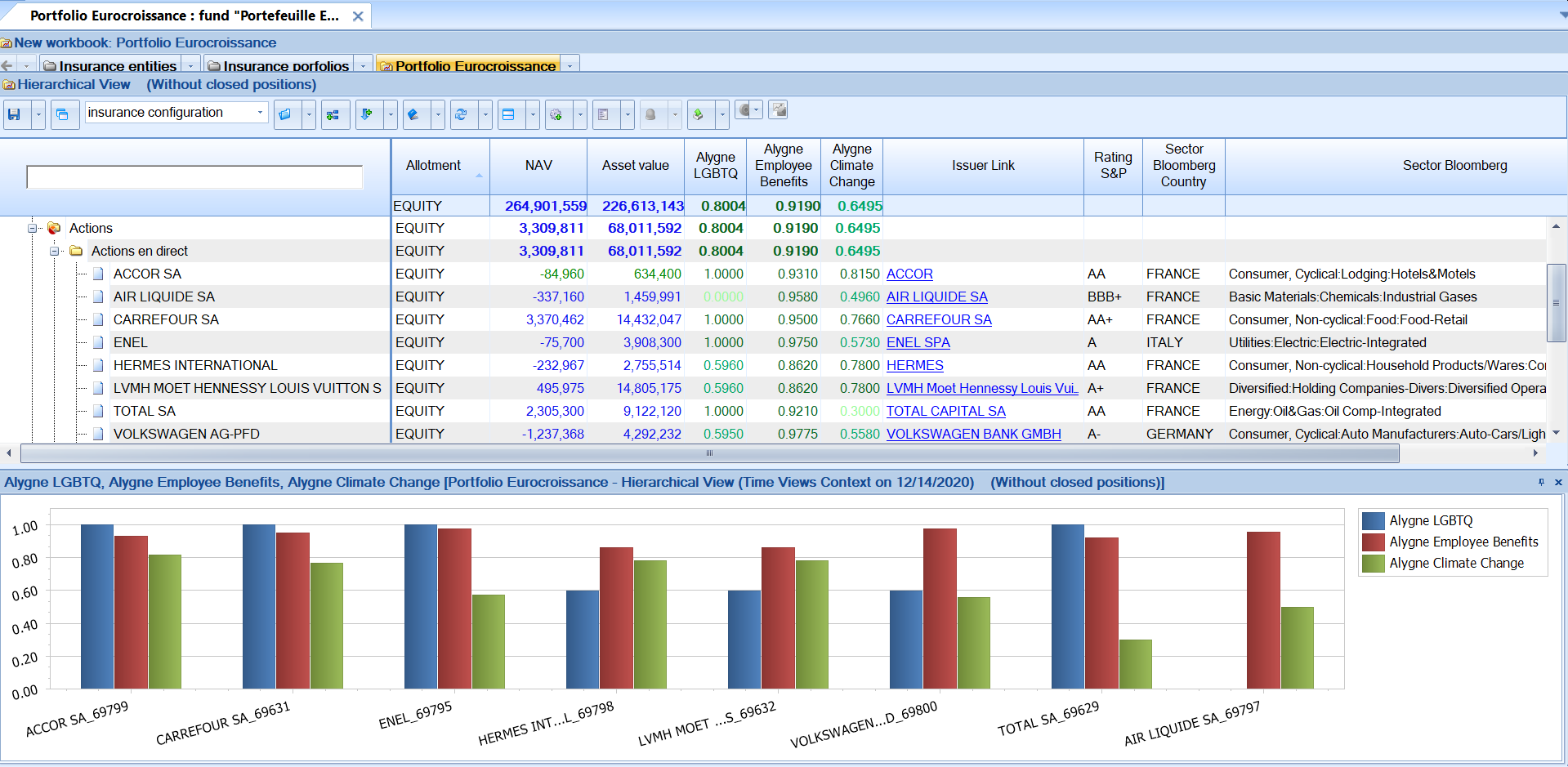Select the AIR LIQUIDE SA tree row
Screen dimensions: 1568x767
164,297
